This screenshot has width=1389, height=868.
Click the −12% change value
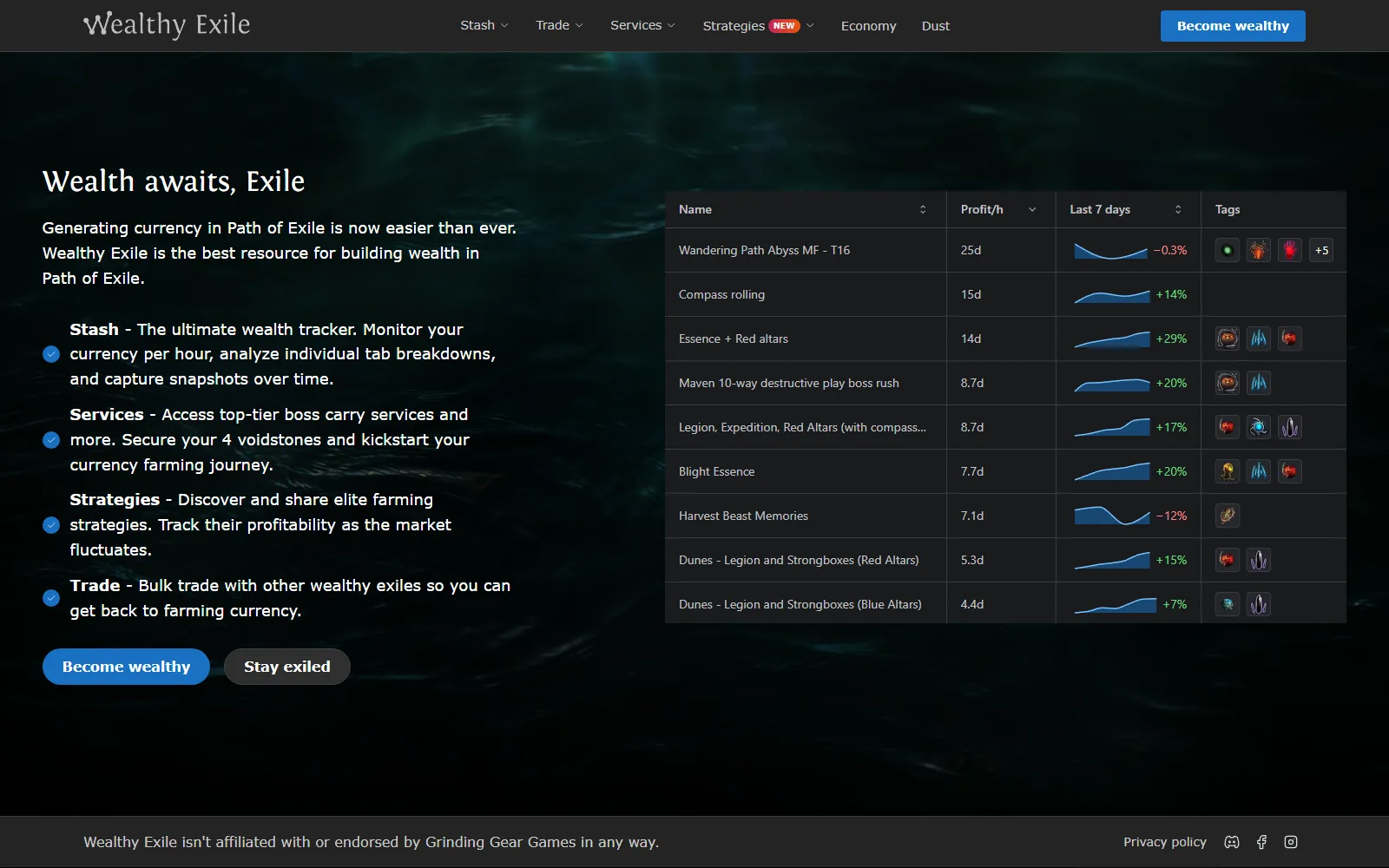pos(1171,516)
